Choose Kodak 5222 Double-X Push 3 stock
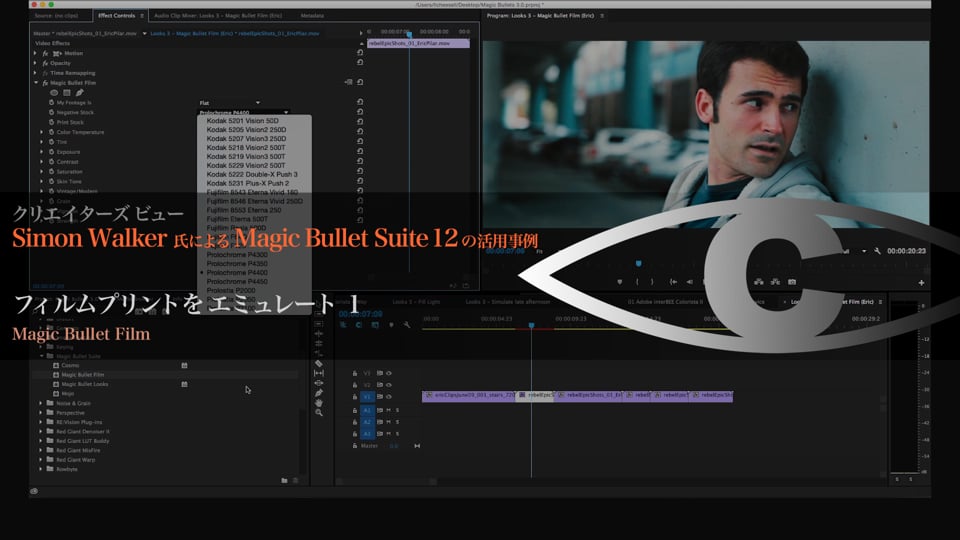 pyautogui.click(x=254, y=174)
